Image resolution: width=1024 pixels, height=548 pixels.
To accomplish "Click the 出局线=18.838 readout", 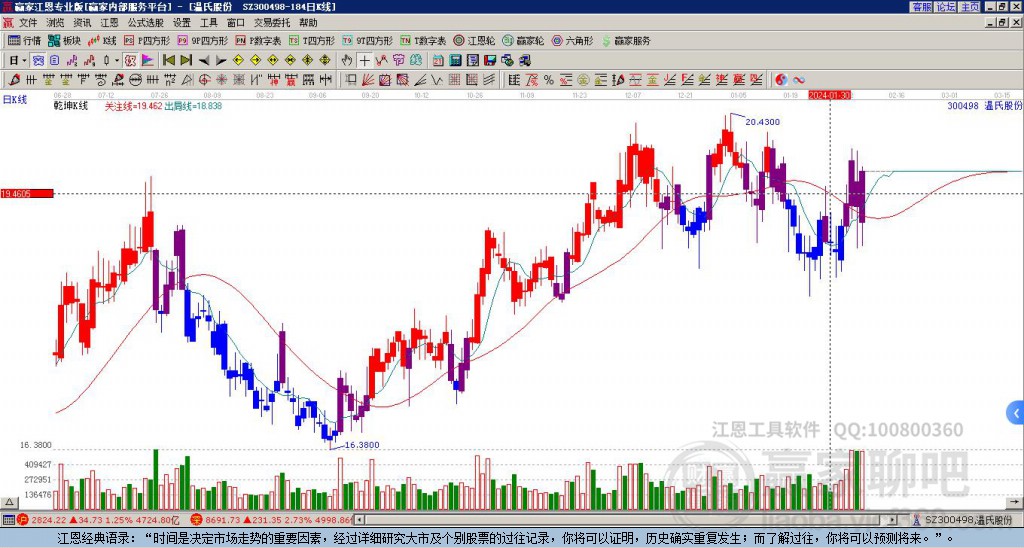I will pos(193,106).
